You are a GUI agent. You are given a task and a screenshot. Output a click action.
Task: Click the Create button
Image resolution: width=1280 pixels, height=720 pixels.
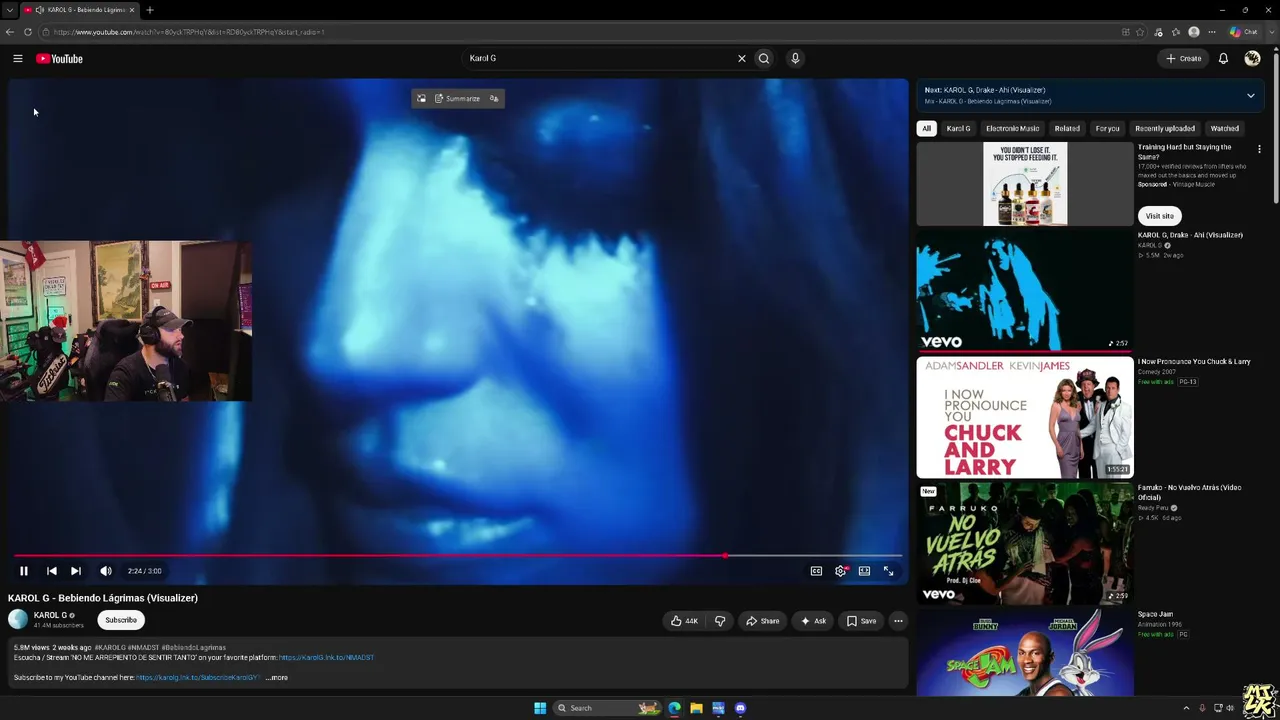pyautogui.click(x=1184, y=59)
